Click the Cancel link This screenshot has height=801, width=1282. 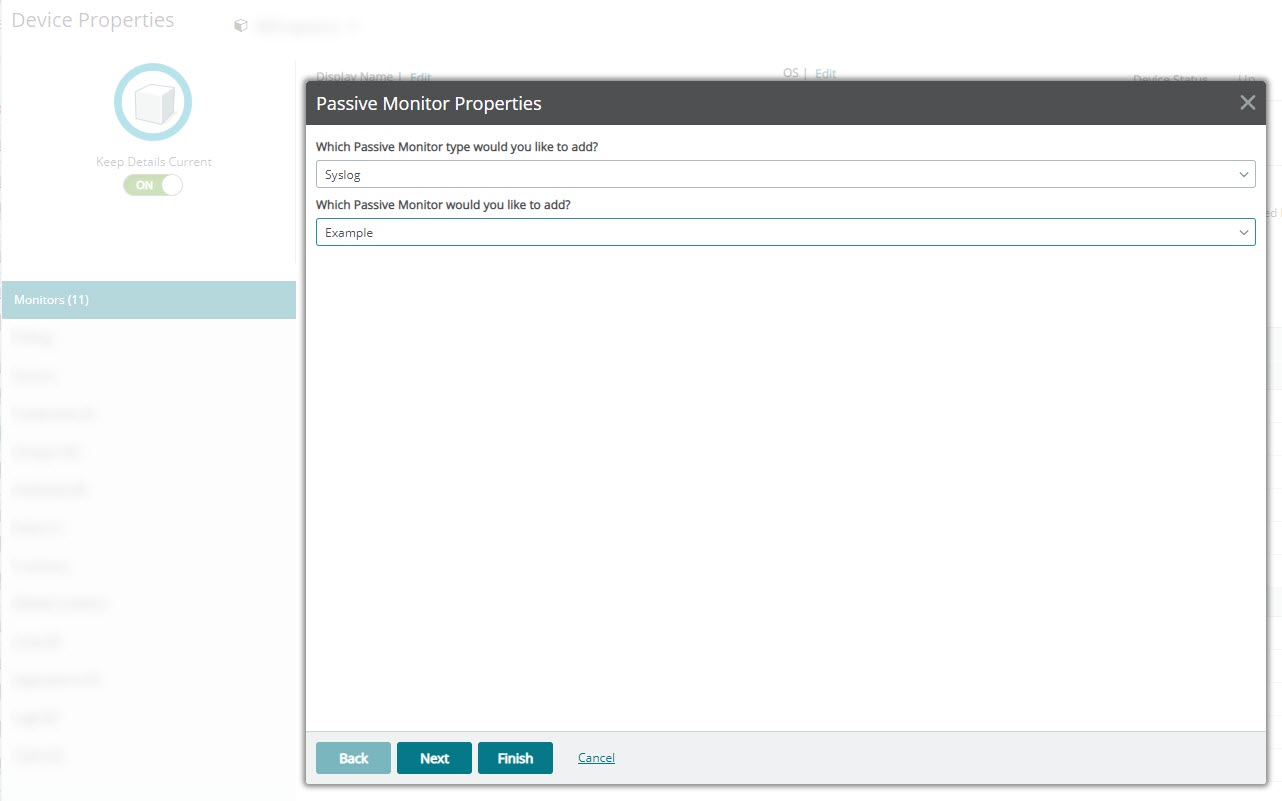[596, 758]
